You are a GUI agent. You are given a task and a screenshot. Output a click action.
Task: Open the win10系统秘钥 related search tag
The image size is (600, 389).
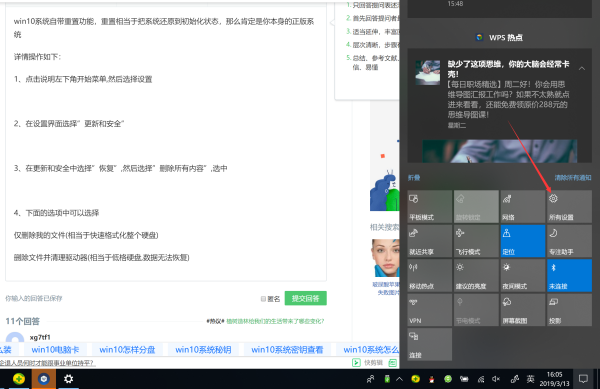(203, 350)
